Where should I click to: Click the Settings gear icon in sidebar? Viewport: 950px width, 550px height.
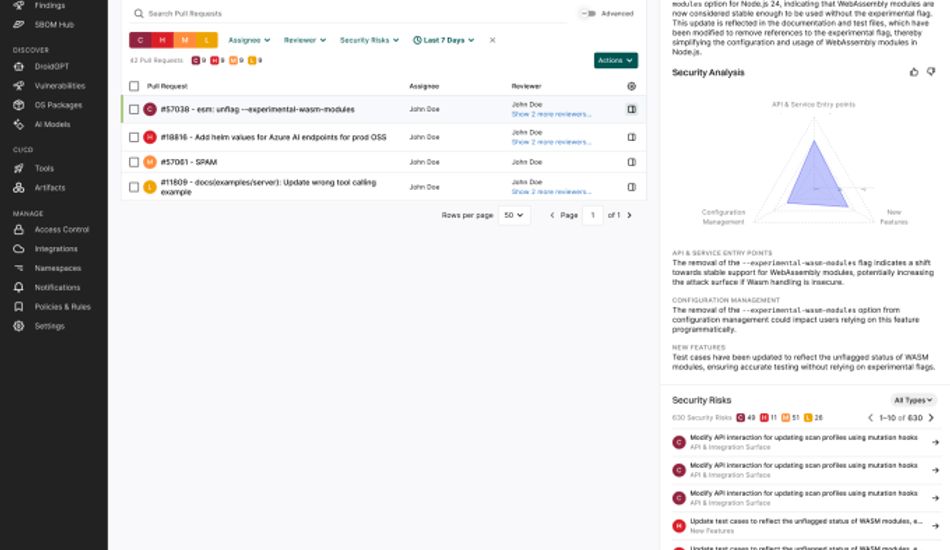pos(19,326)
